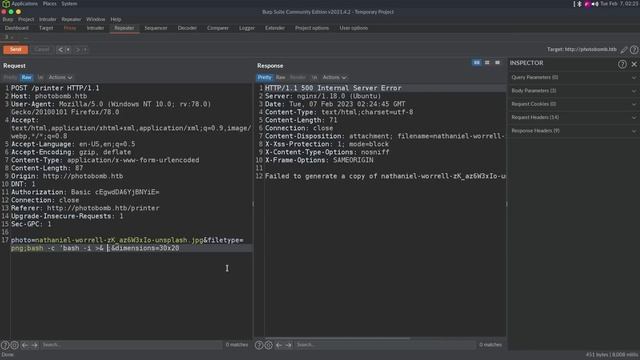This screenshot has width=640, height=360.
Task: Expand Request Cookies section in Inspector
Action: 573,104
